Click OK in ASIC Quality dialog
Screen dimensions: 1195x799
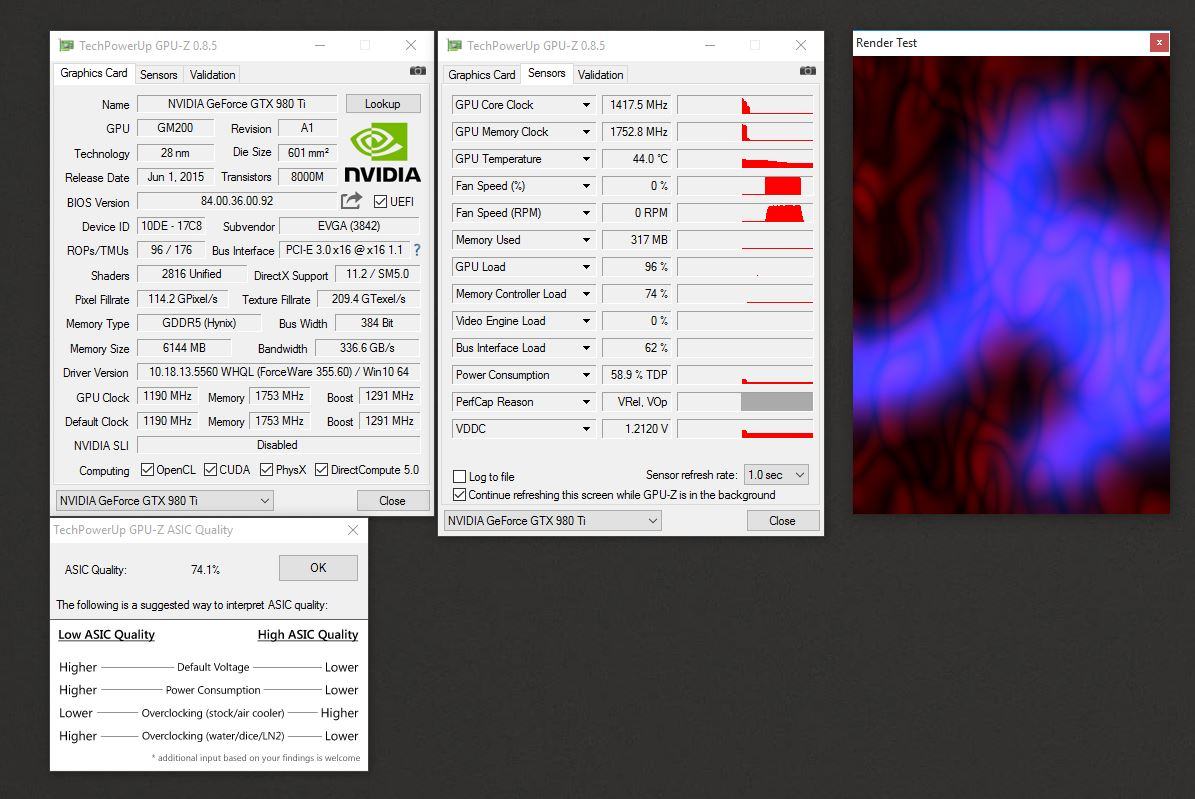[x=318, y=568]
